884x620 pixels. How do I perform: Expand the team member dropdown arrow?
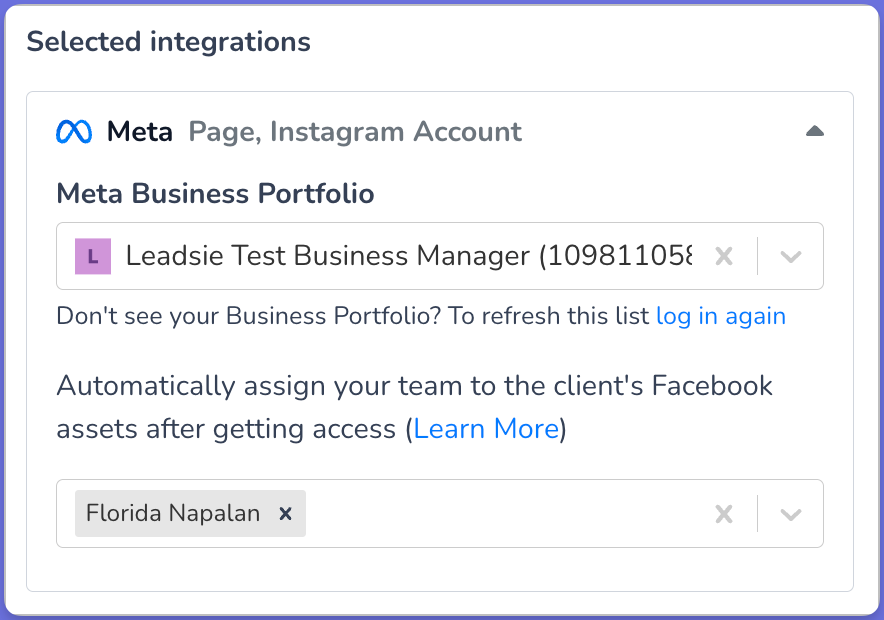pos(791,514)
